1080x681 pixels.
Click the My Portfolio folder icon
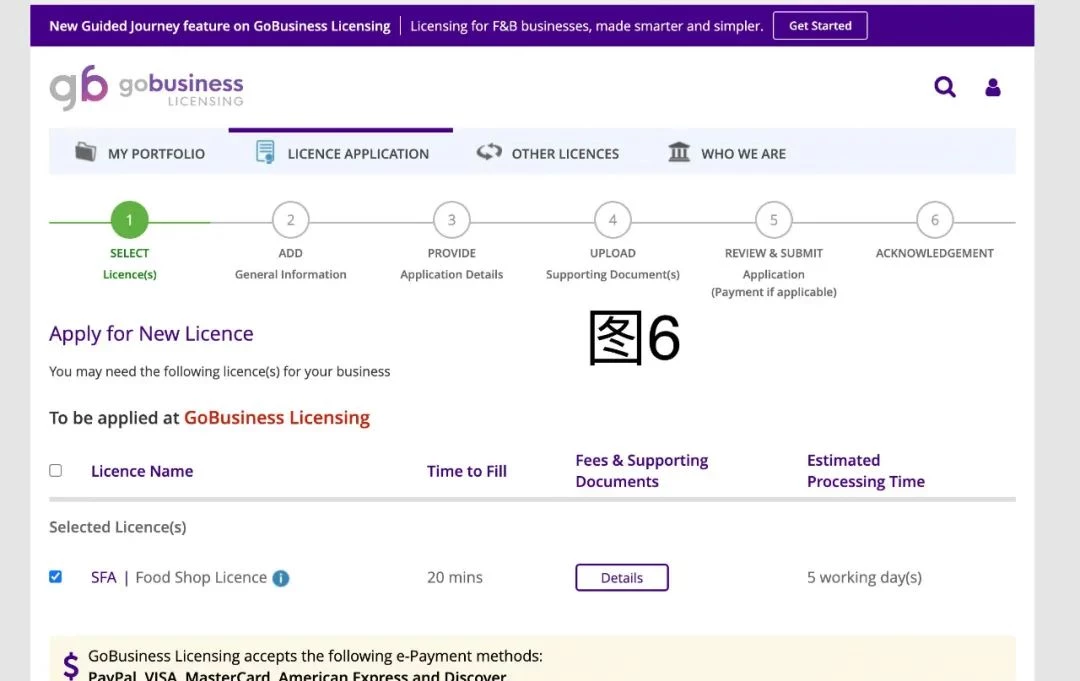pos(85,151)
